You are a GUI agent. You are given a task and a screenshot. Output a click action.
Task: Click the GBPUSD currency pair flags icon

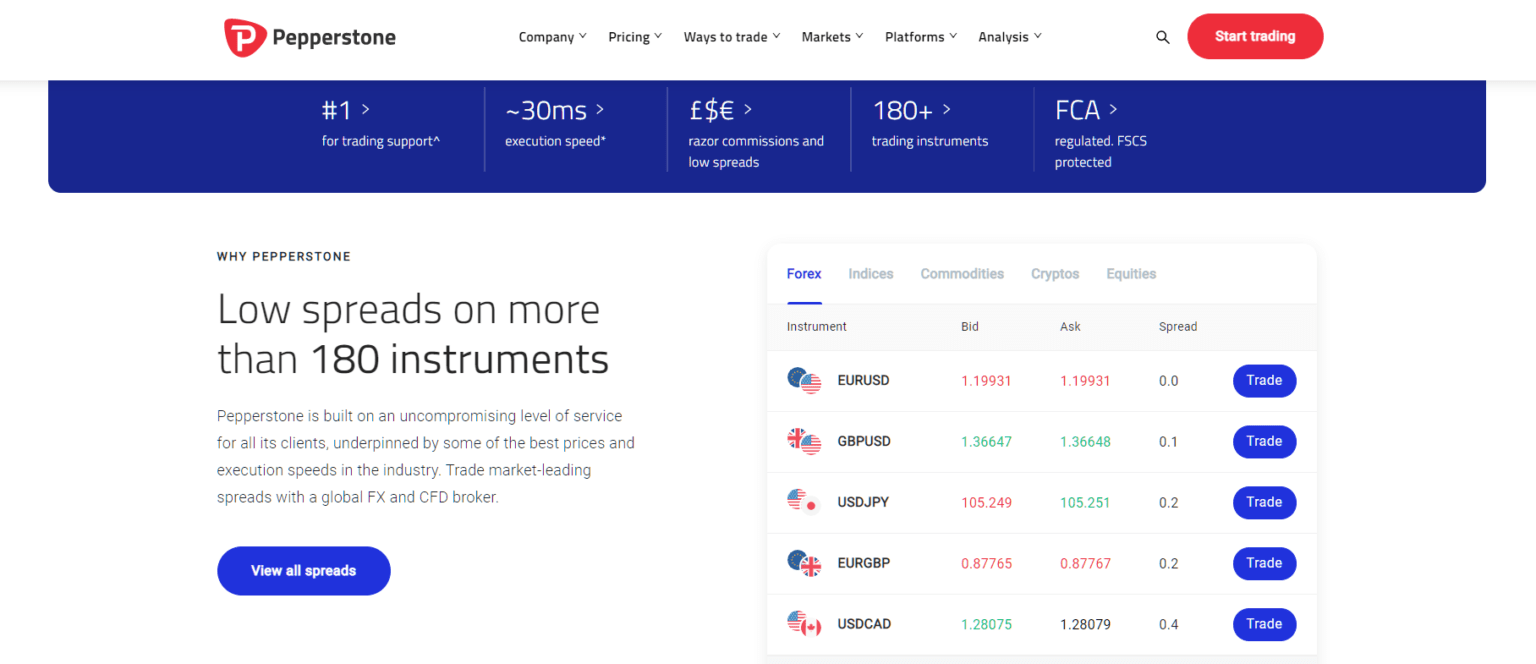pos(804,441)
